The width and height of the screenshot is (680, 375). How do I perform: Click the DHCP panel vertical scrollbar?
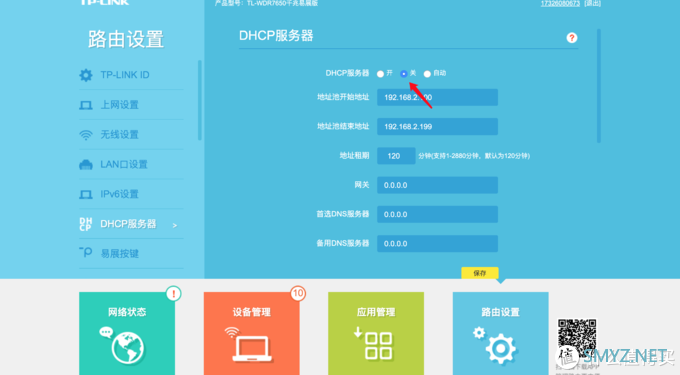pos(599,86)
